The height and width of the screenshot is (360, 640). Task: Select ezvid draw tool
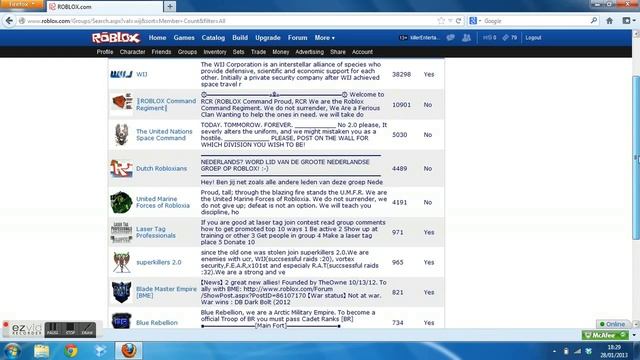[87, 329]
